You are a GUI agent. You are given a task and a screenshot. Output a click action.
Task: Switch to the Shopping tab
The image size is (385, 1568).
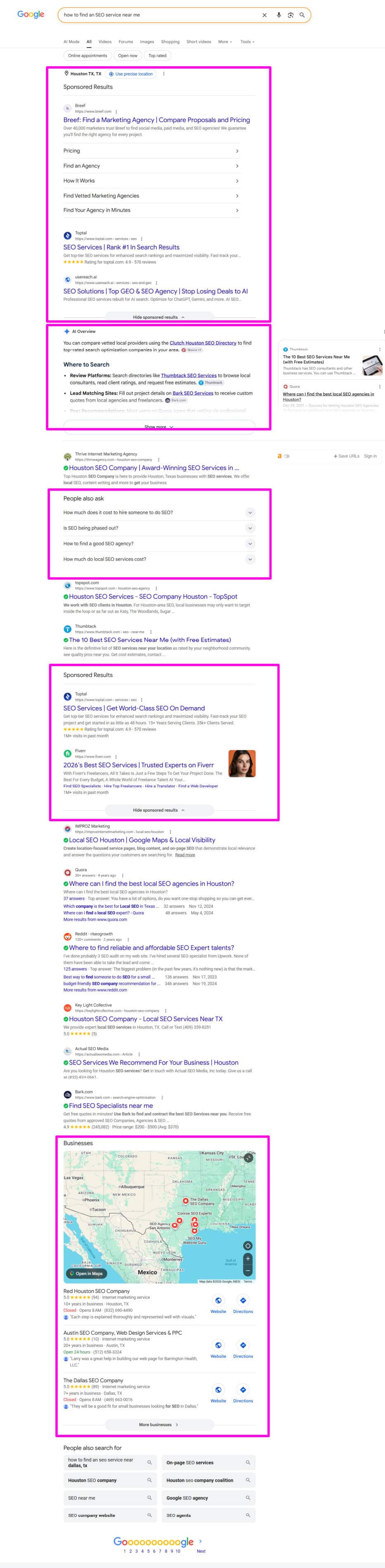[x=170, y=42]
